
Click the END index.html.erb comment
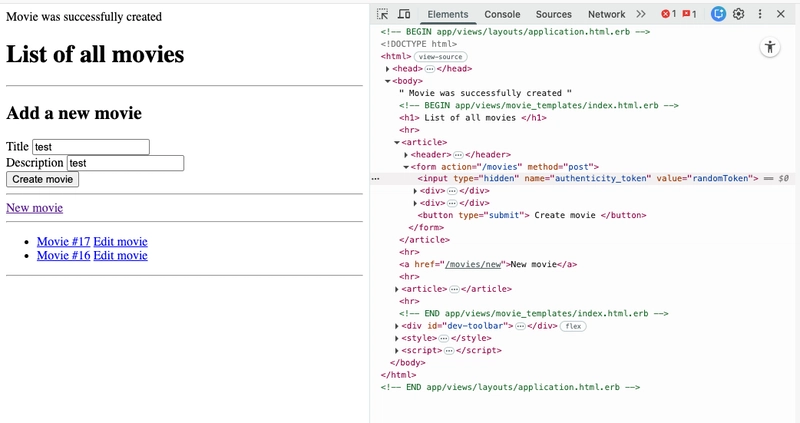[534, 314]
